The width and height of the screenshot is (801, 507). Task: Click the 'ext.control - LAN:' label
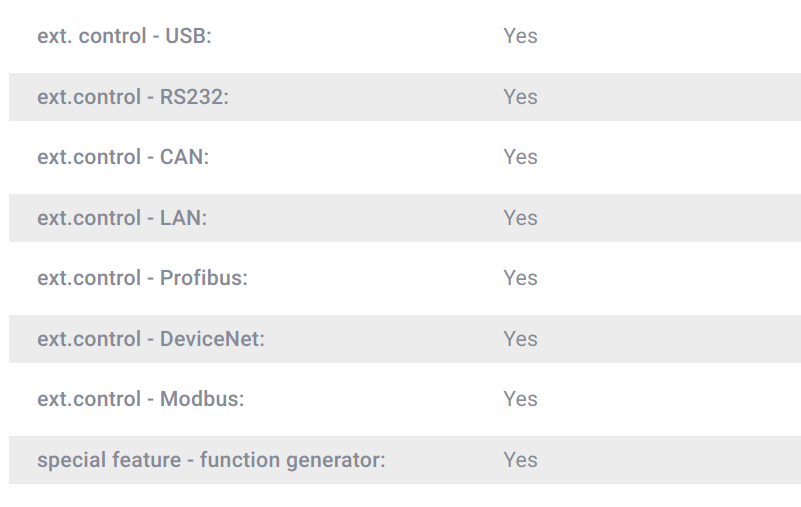122,218
